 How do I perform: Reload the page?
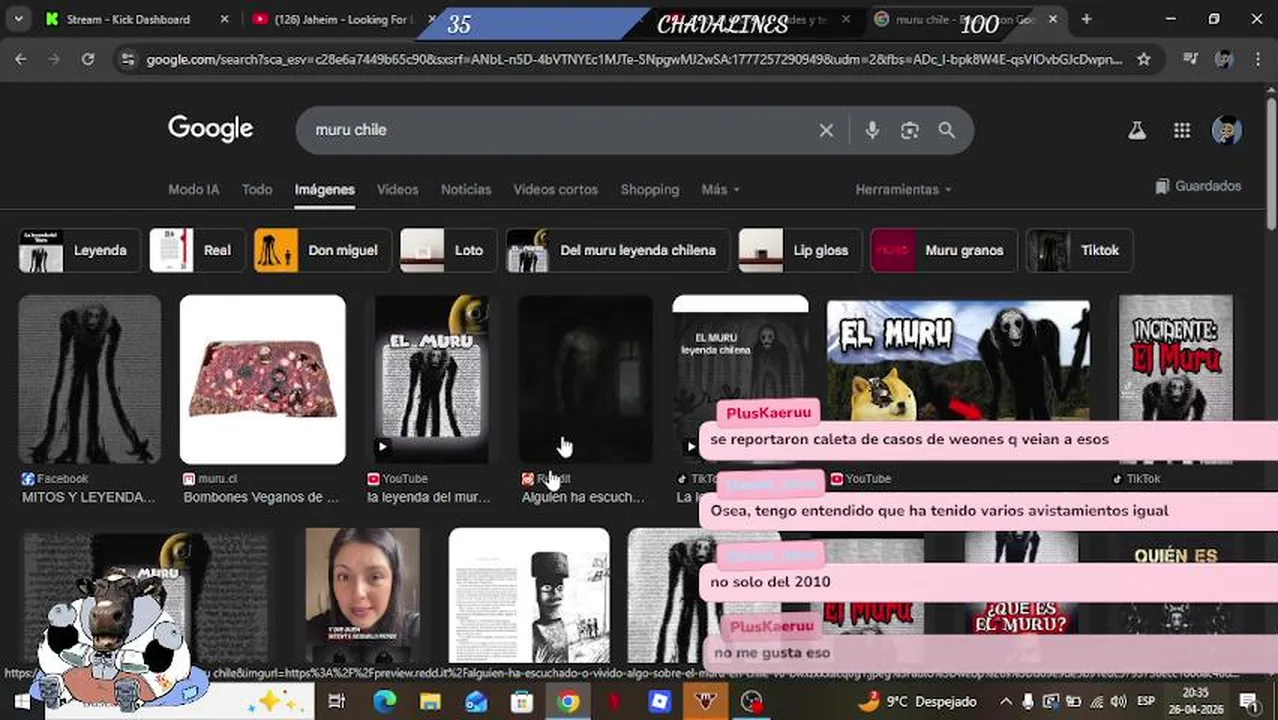[88, 59]
